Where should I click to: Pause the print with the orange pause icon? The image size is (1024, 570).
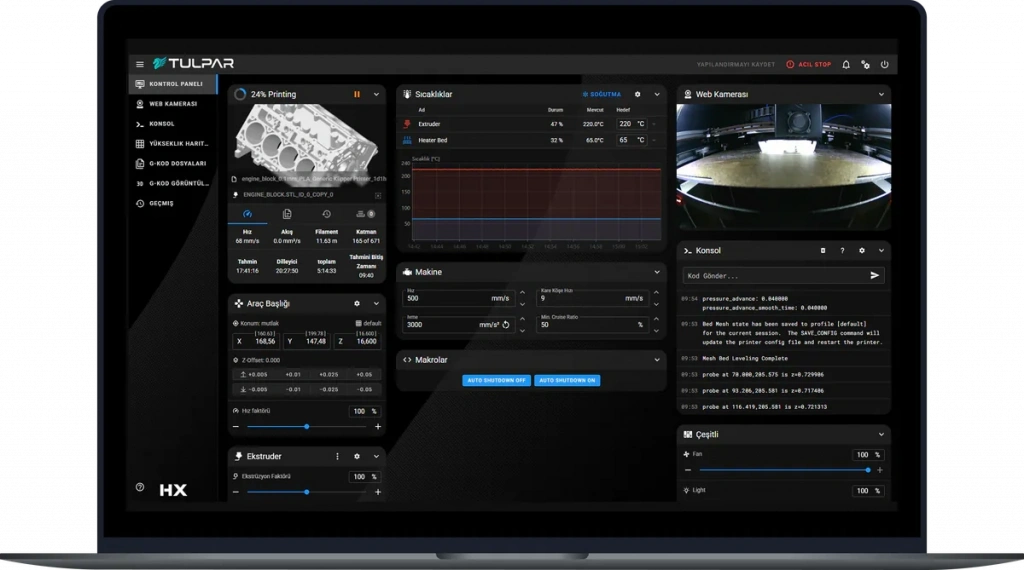pyautogui.click(x=356, y=94)
